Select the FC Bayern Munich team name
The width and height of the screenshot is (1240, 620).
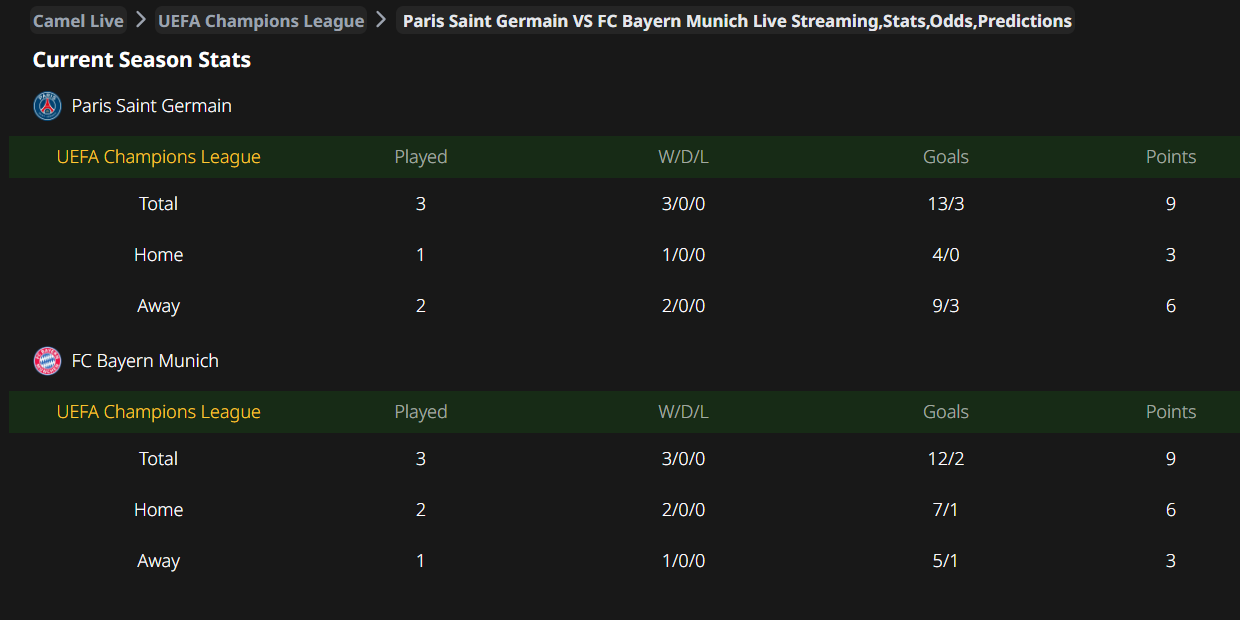pyautogui.click(x=145, y=361)
